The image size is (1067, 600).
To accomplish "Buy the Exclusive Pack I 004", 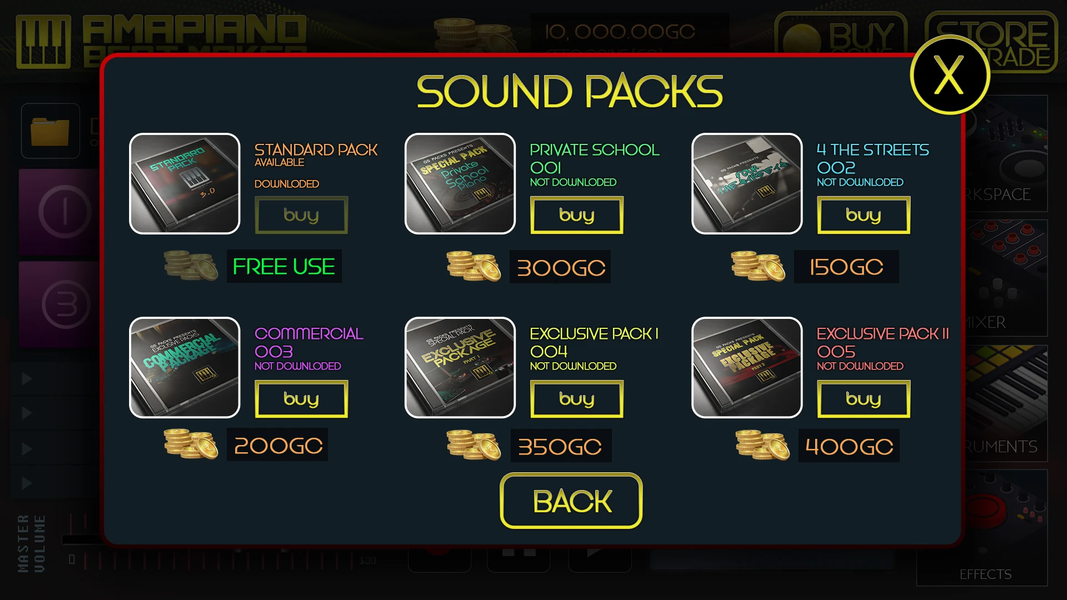I will coord(576,399).
